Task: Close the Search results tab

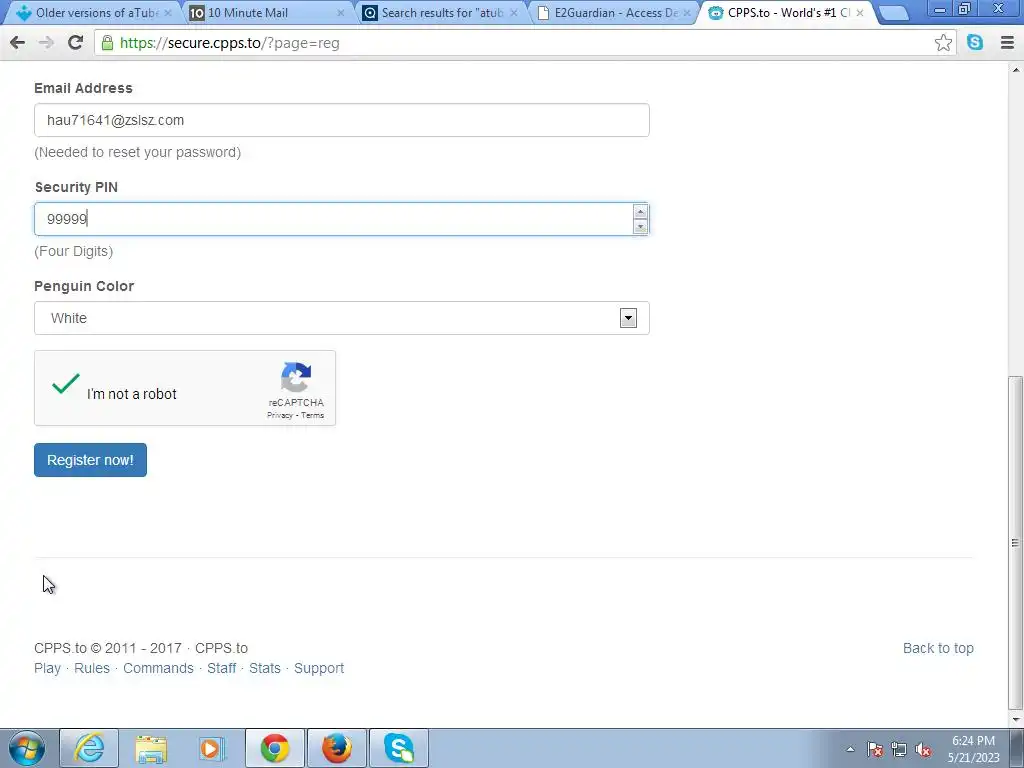Action: click(513, 12)
